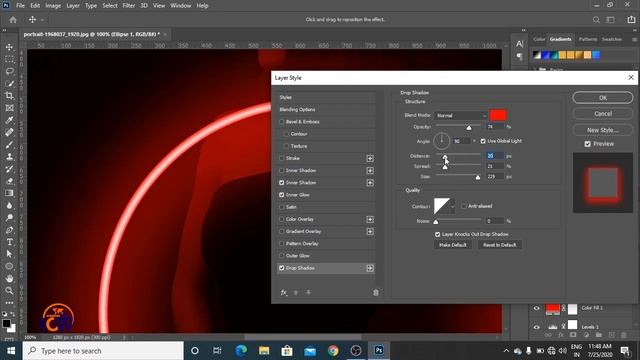Open Chrome from the taskbar
The width and height of the screenshot is (640, 360).
click(333, 351)
